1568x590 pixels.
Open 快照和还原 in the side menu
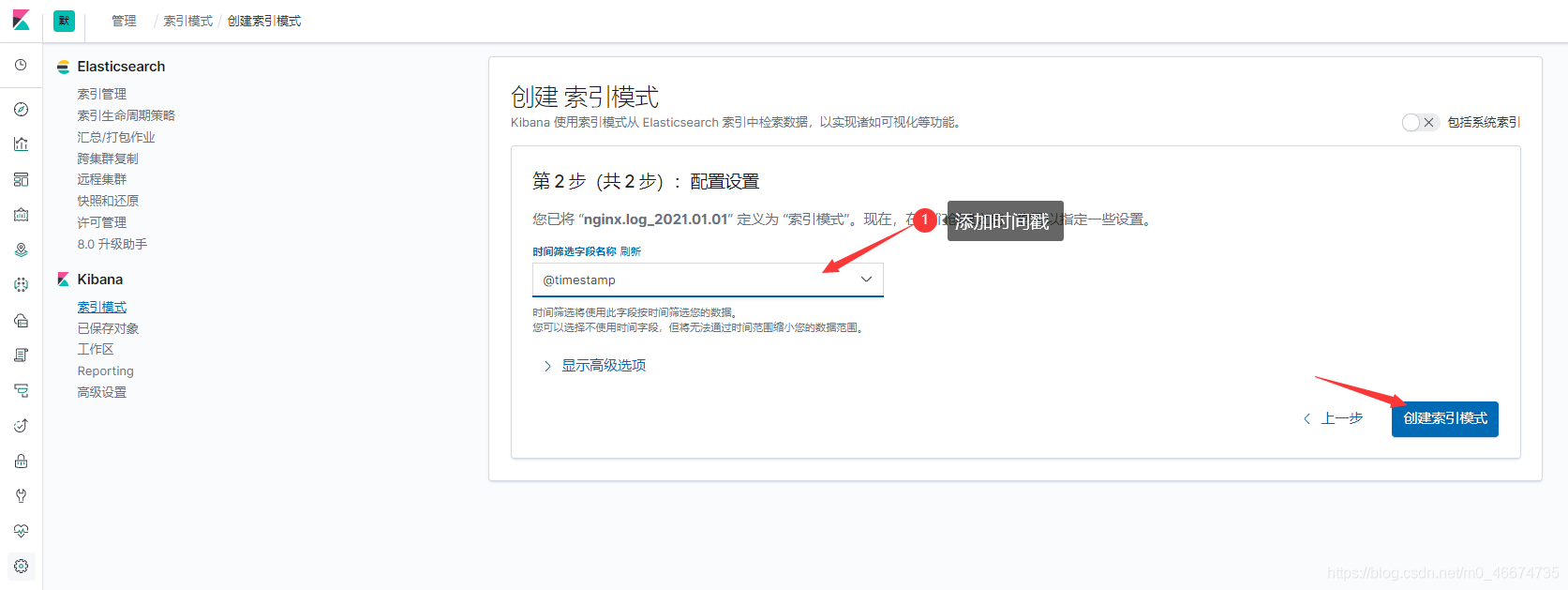point(107,201)
